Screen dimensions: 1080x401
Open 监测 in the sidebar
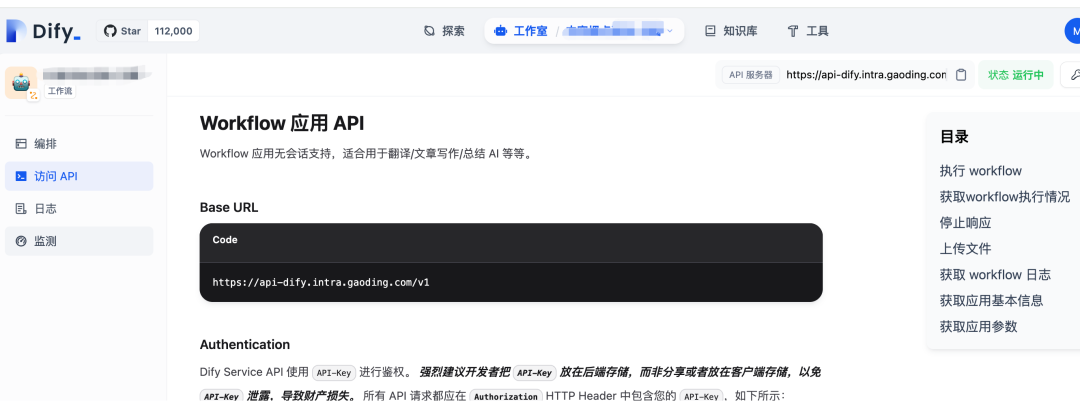[x=79, y=241]
